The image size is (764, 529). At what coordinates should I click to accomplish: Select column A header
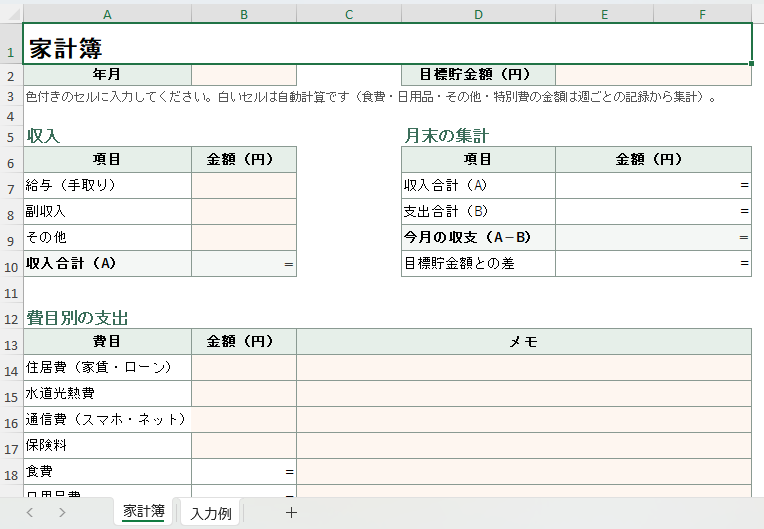tap(107, 14)
